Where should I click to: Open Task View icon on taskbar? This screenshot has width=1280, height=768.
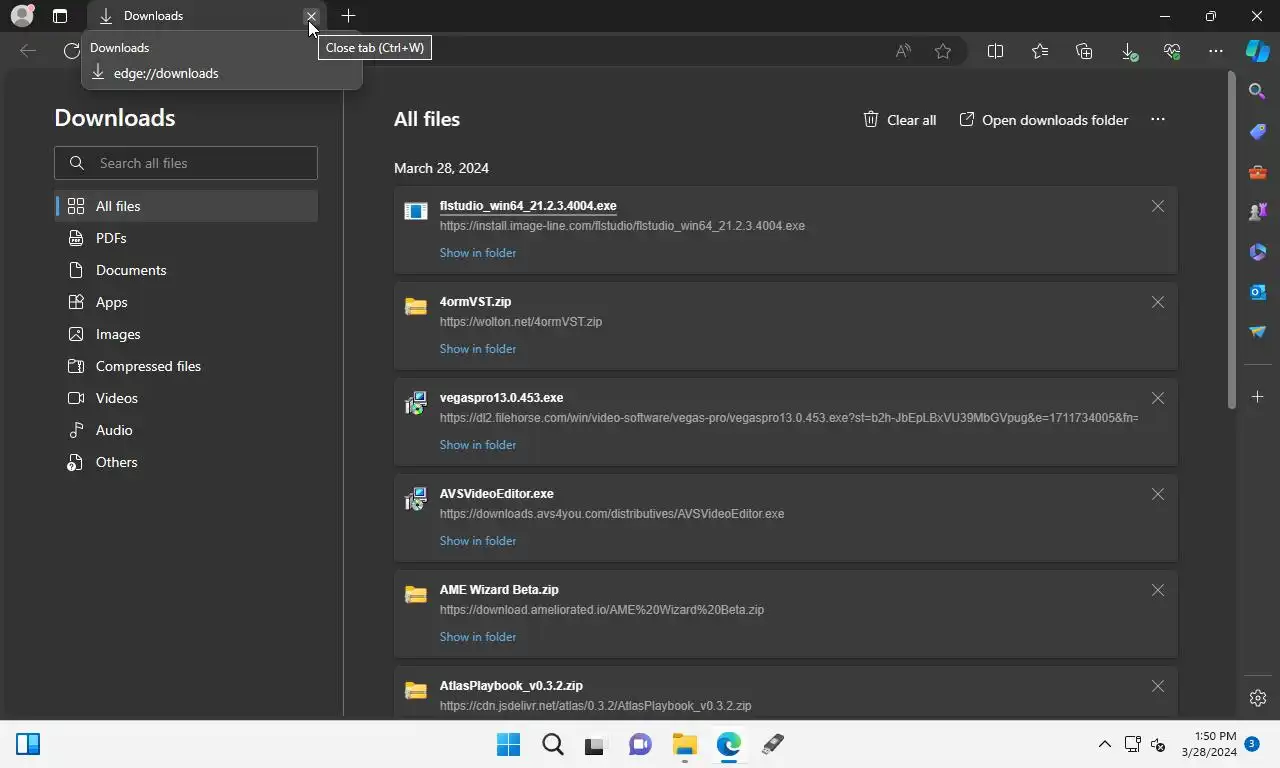pos(596,744)
